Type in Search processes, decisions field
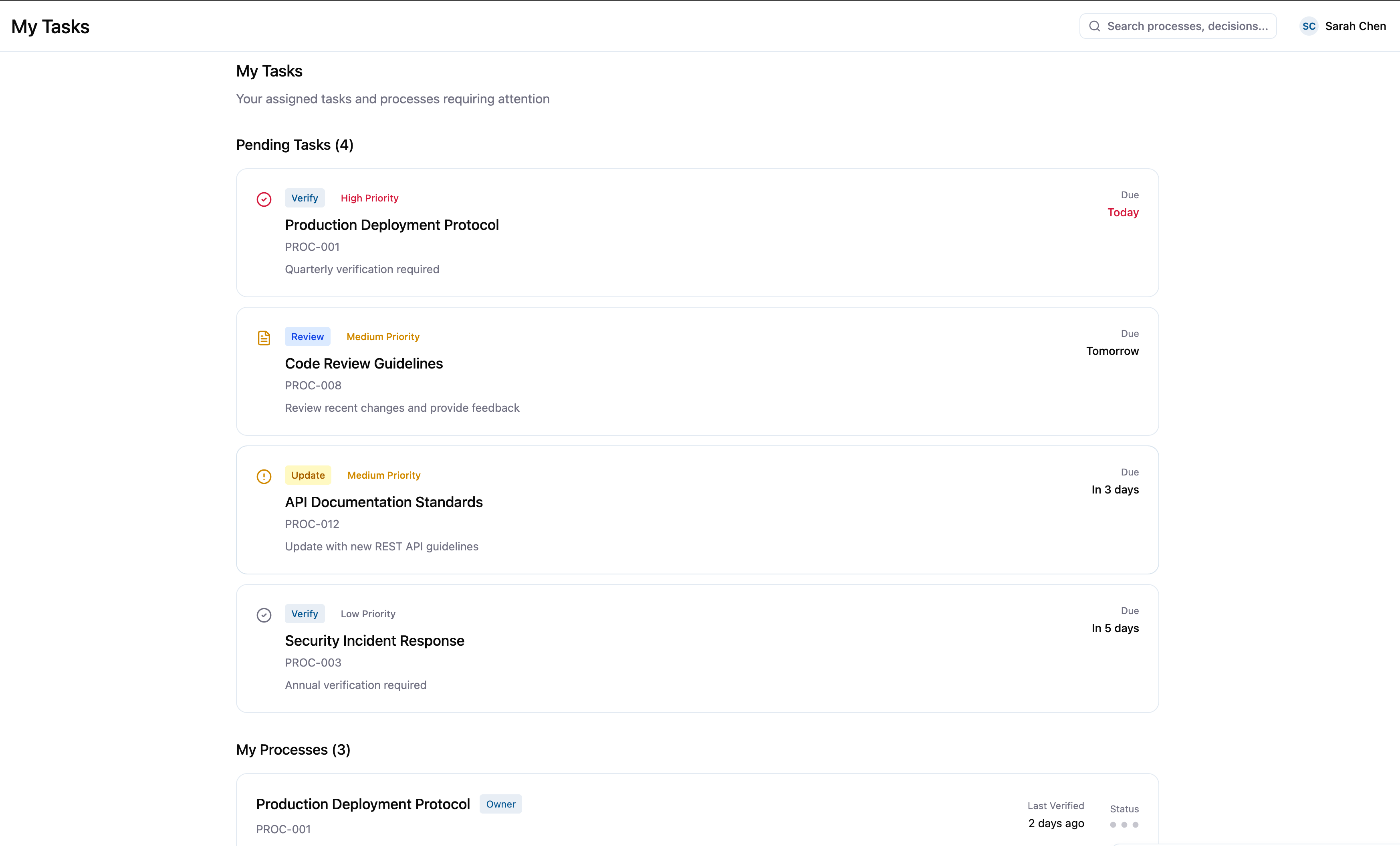 pos(1187,26)
